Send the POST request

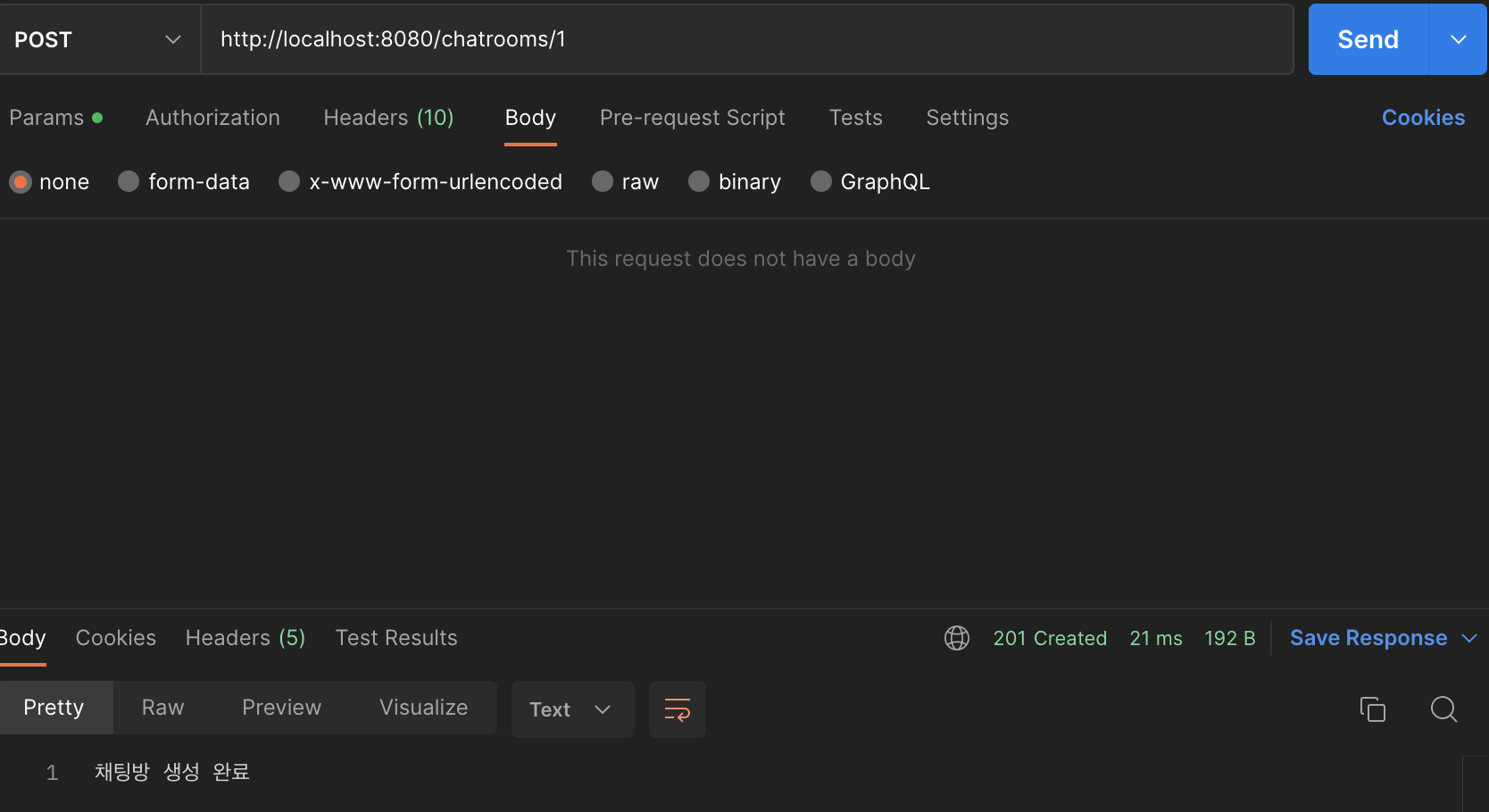[x=1368, y=39]
